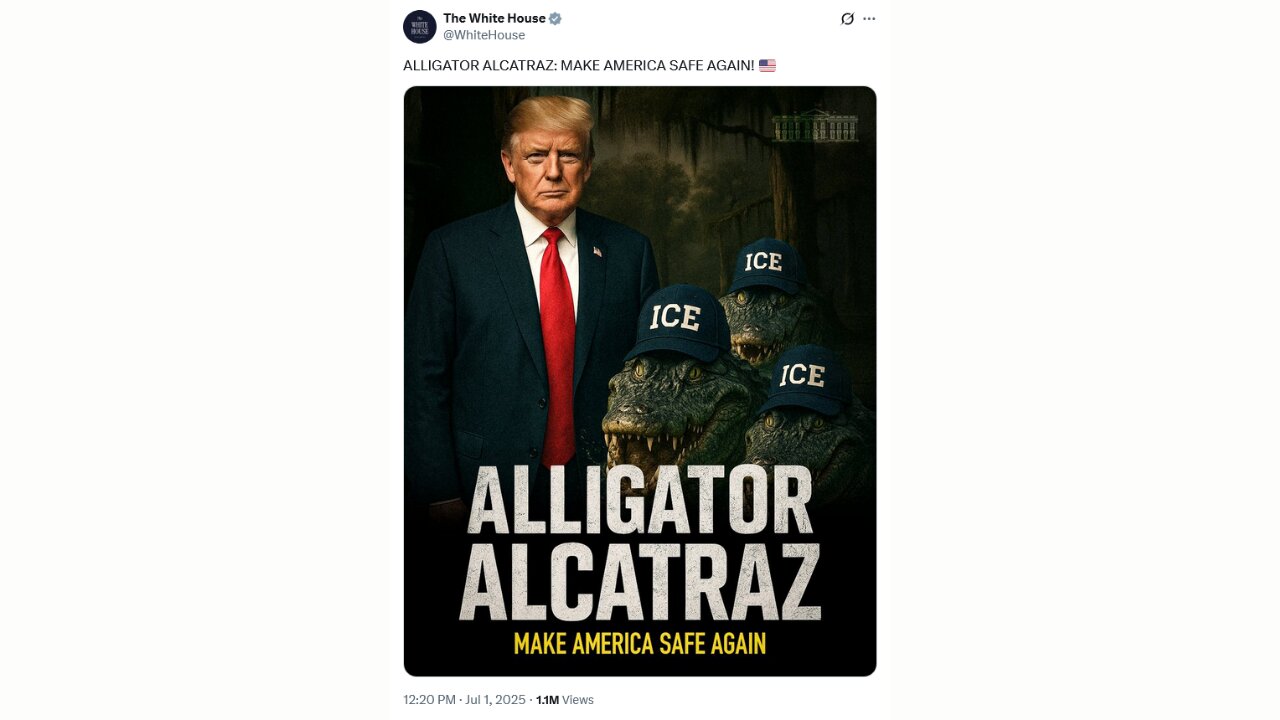
Task: Click the yellow MAKE AMERICA SAFE AGAIN tagline
Action: point(640,643)
